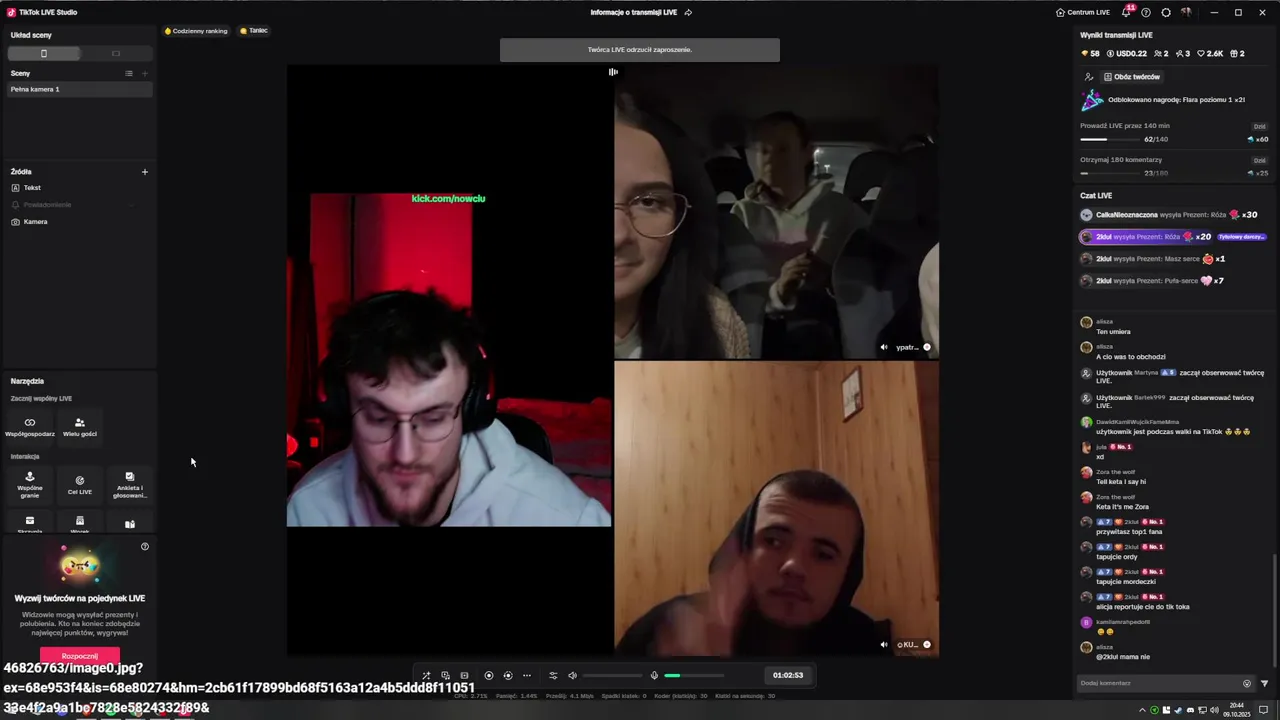Expand the Powiadomienie source chevron

[131, 205]
